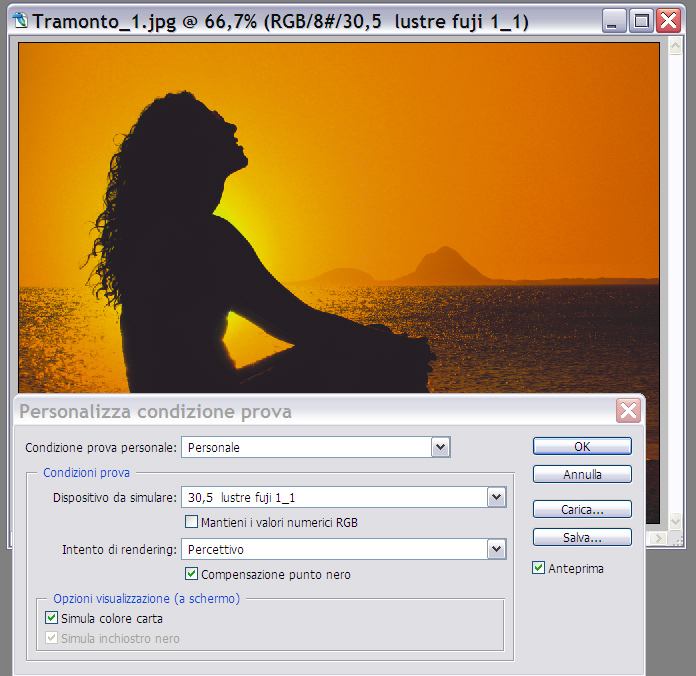The width and height of the screenshot is (696, 676).
Task: Uncheck Compensazione punto nero
Action: pos(191,573)
